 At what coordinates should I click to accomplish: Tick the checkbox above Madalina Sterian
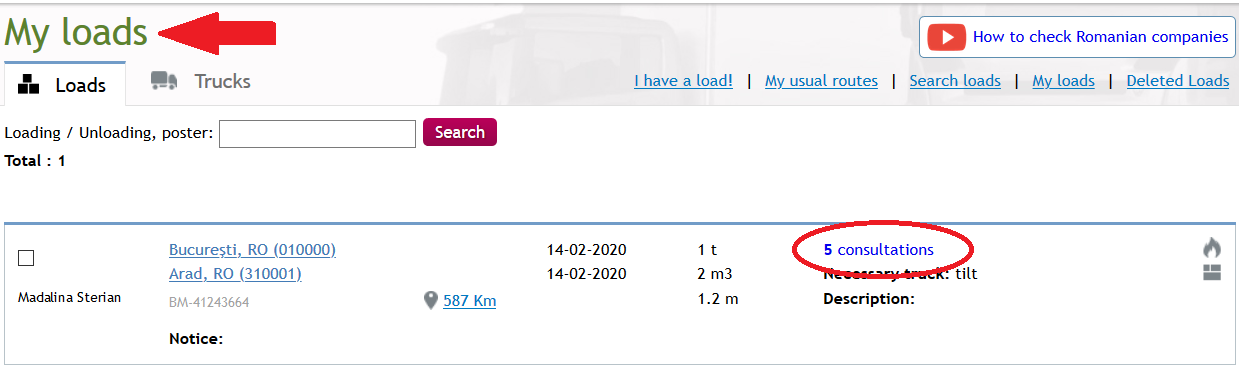[x=27, y=258]
